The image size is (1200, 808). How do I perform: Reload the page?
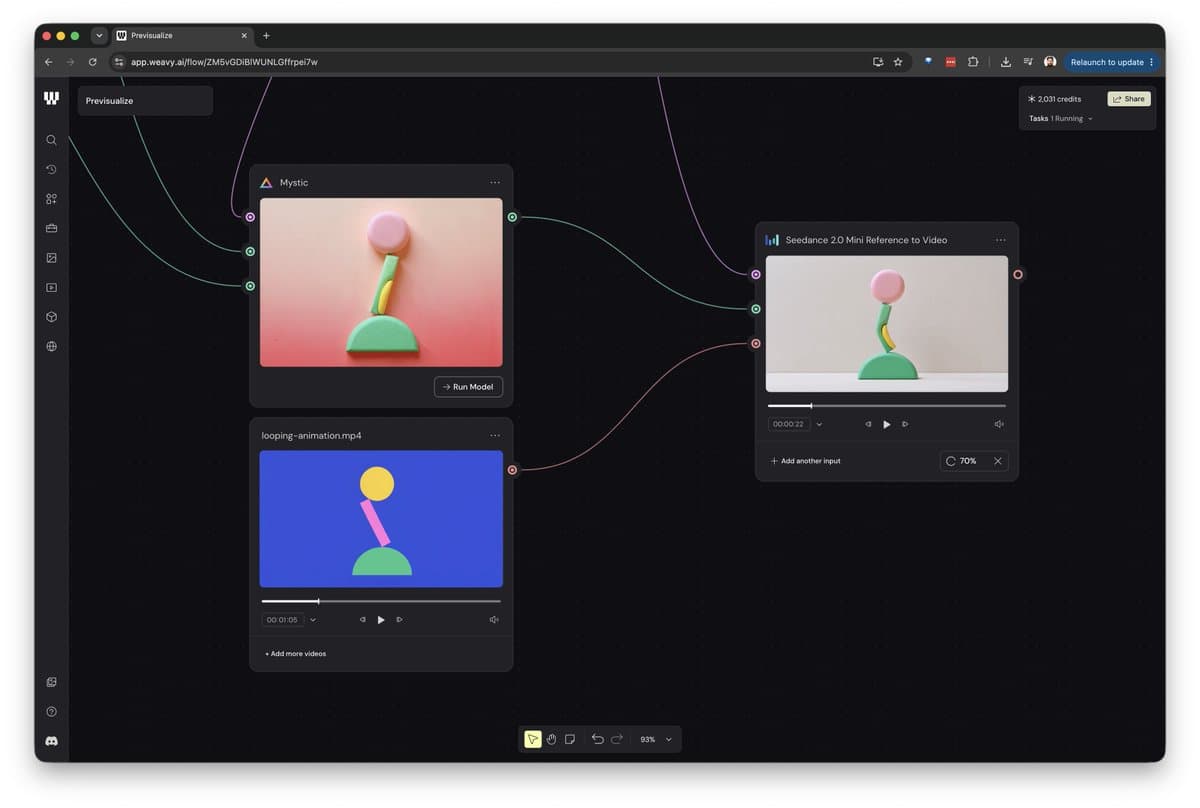93,62
